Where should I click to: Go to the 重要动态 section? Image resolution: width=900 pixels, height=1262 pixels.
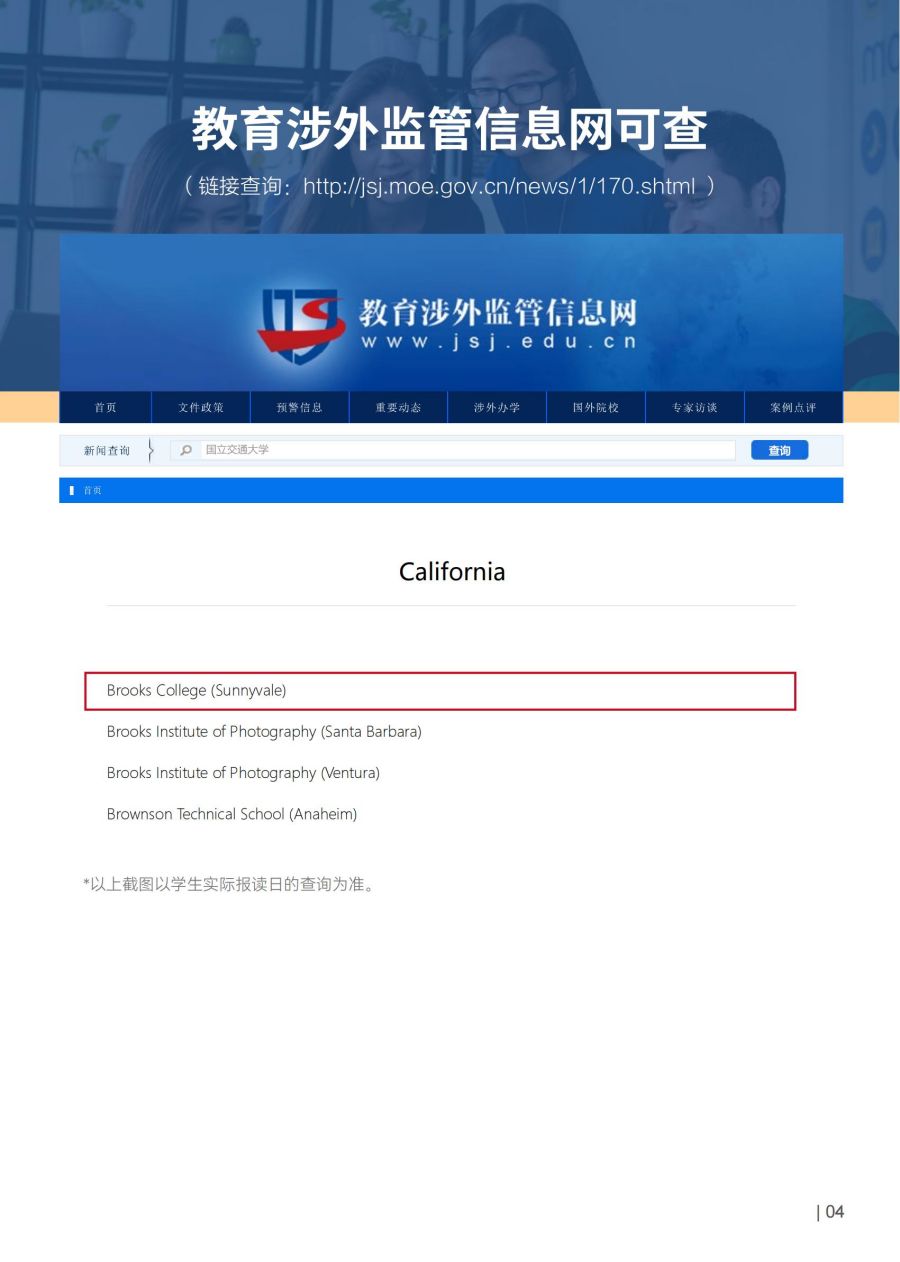[x=398, y=408]
